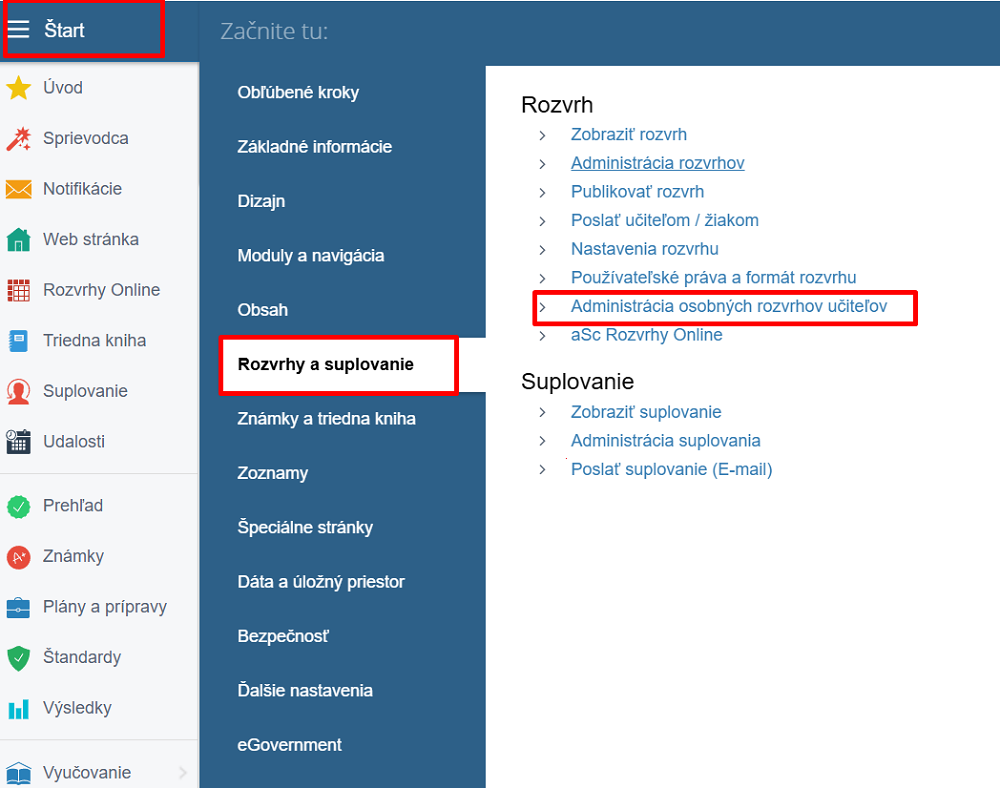The image size is (1000, 788).
Task: Expand the chevron beside Zobraziť rozvrh
Action: [x=542, y=135]
